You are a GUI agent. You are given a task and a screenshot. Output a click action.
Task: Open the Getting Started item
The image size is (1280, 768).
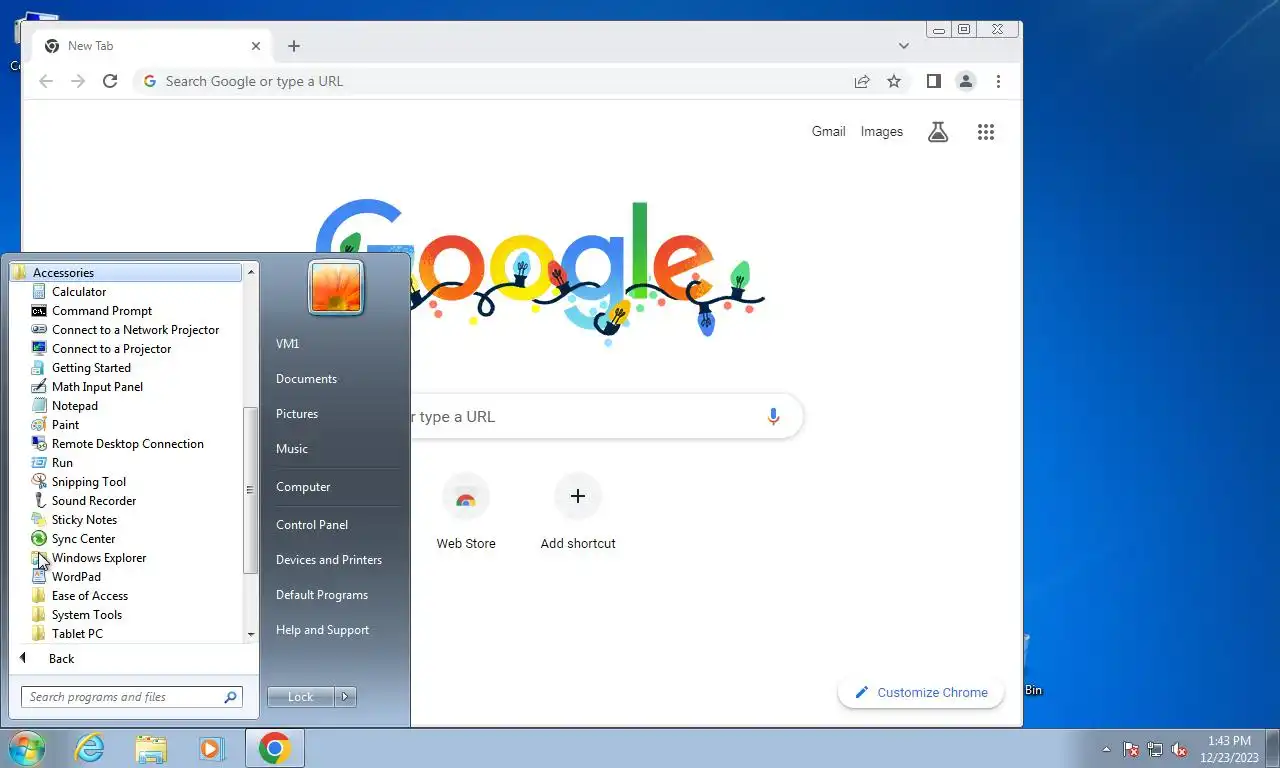91,368
